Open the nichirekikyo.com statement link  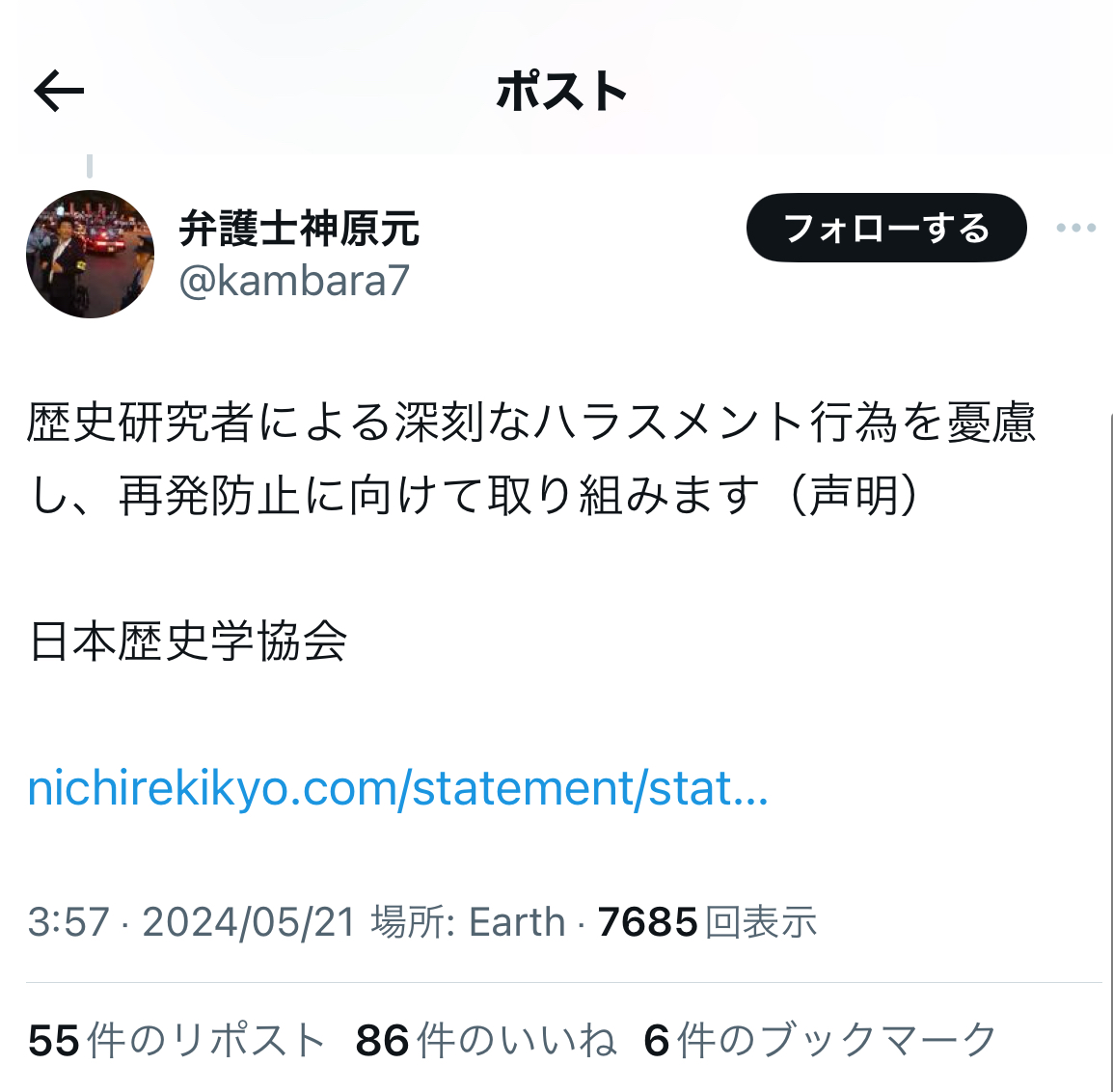[x=397, y=789]
